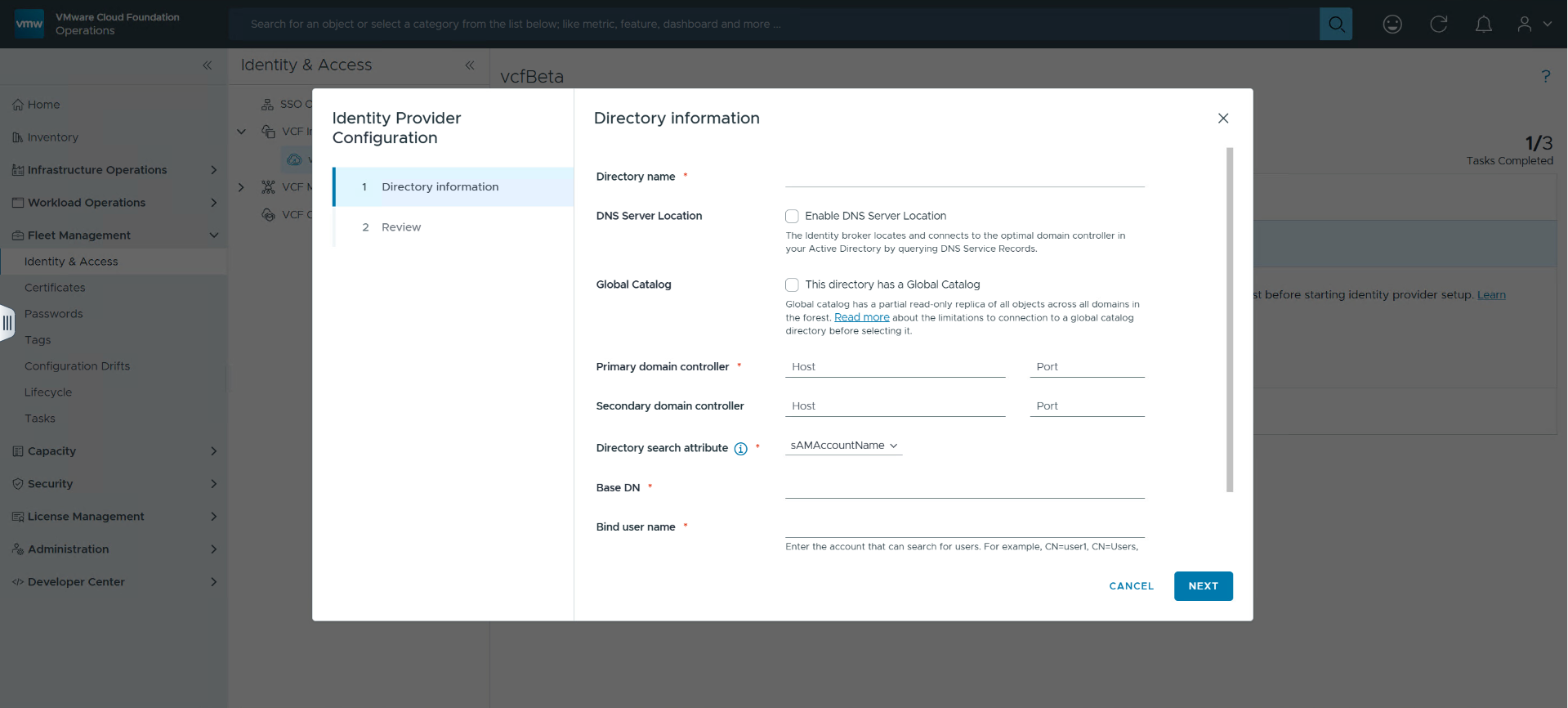
Task: Open Configuration Drifts menu item
Action: click(114, 366)
